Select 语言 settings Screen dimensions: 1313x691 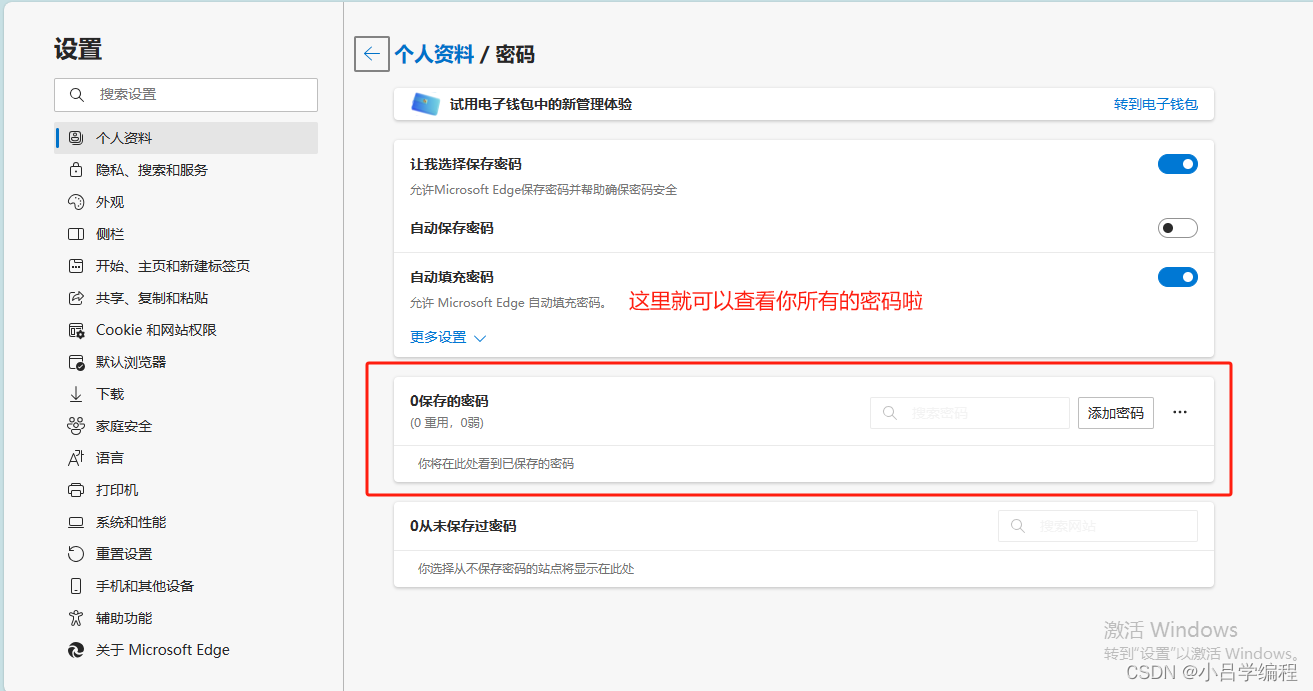(187, 458)
